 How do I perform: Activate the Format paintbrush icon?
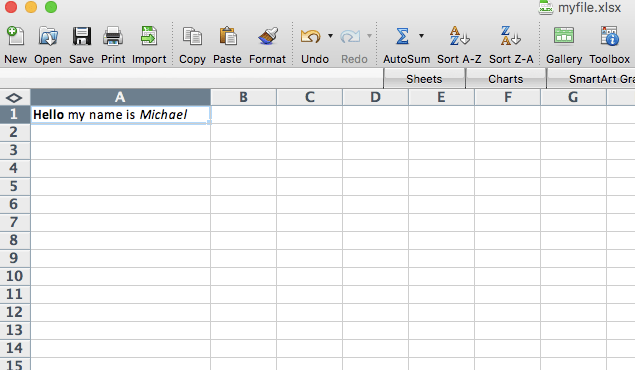268,36
